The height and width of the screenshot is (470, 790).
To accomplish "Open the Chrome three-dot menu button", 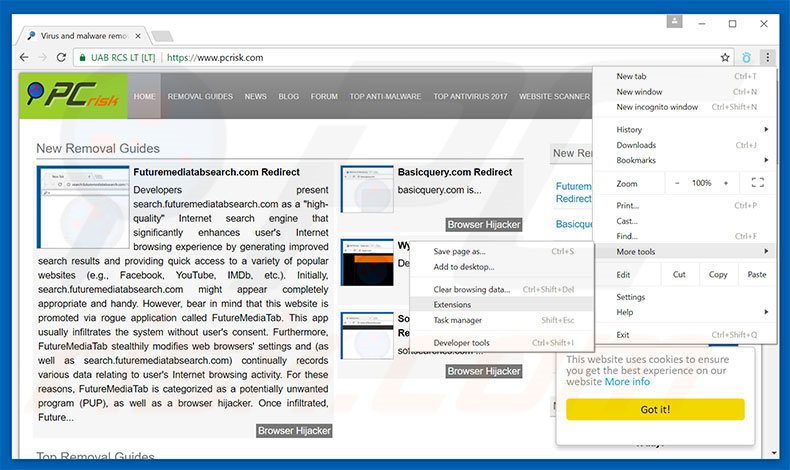I will coord(767,58).
